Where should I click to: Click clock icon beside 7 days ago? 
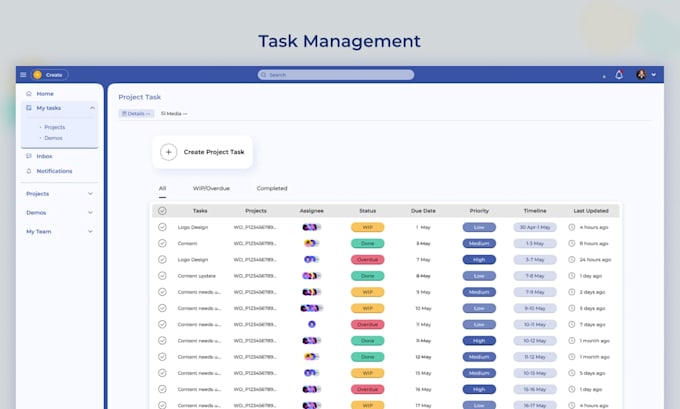(572, 324)
